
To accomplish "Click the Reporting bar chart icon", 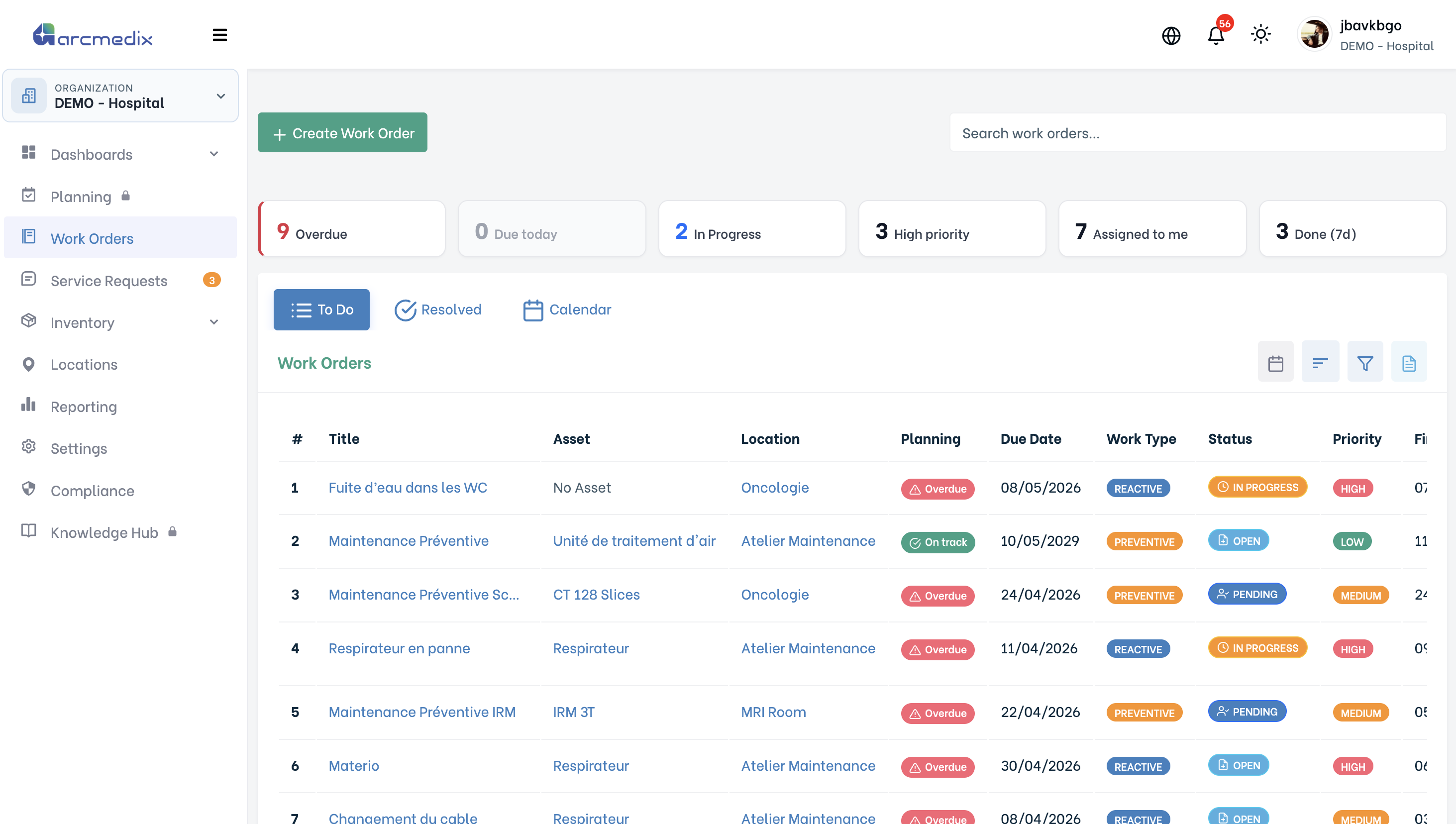I will pyautogui.click(x=29, y=404).
